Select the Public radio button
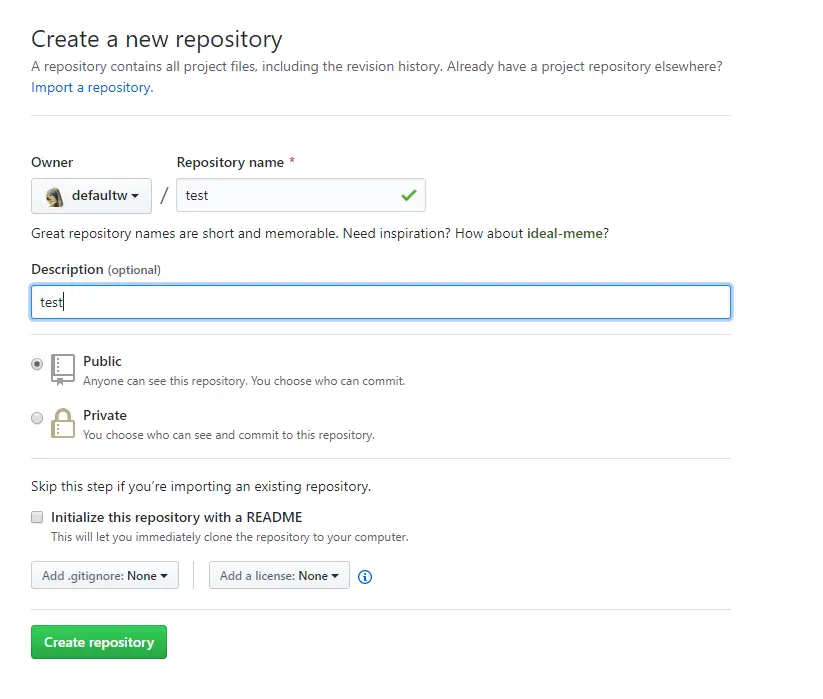The image size is (823, 699). coord(37,365)
